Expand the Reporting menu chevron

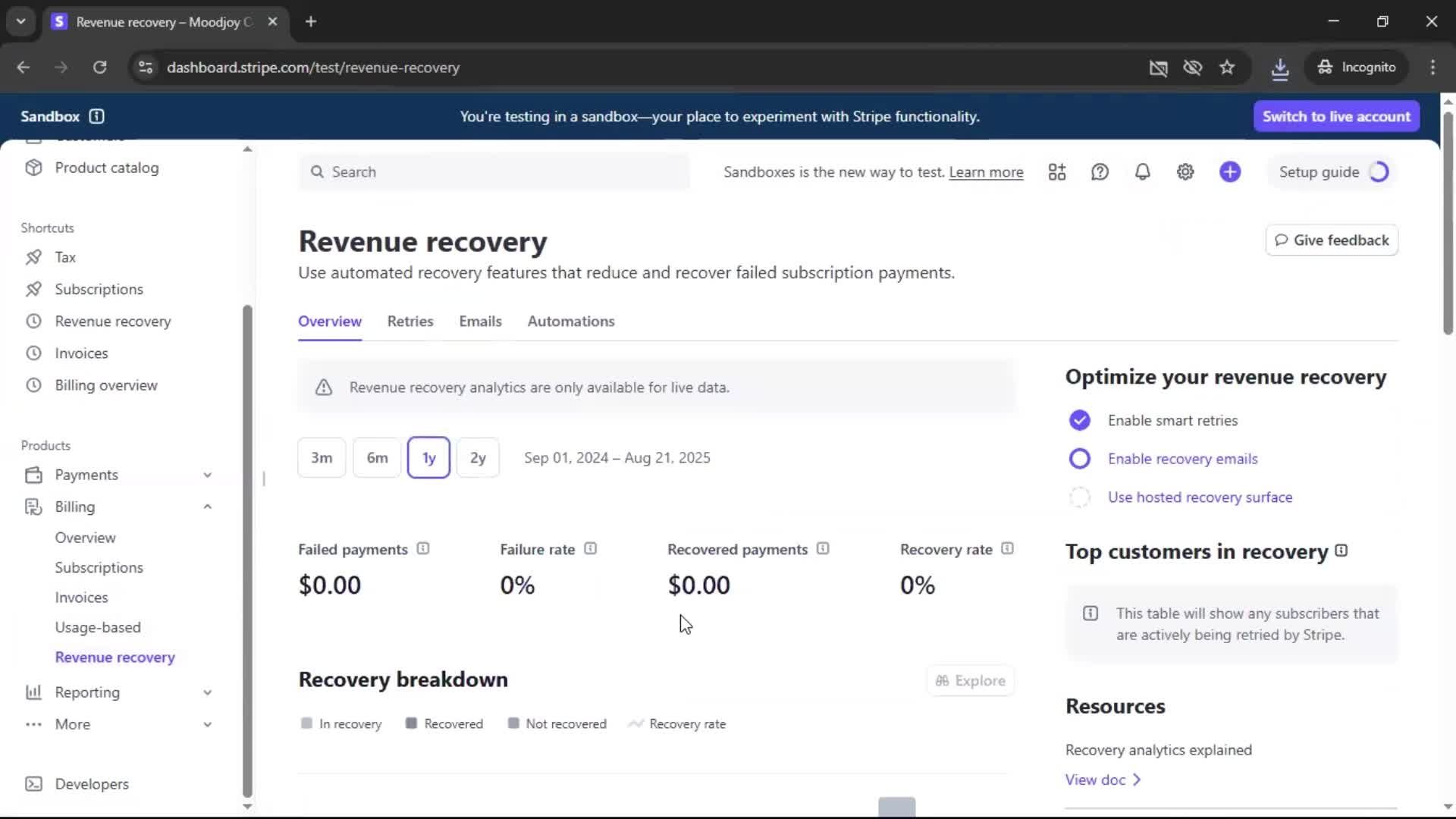(207, 693)
